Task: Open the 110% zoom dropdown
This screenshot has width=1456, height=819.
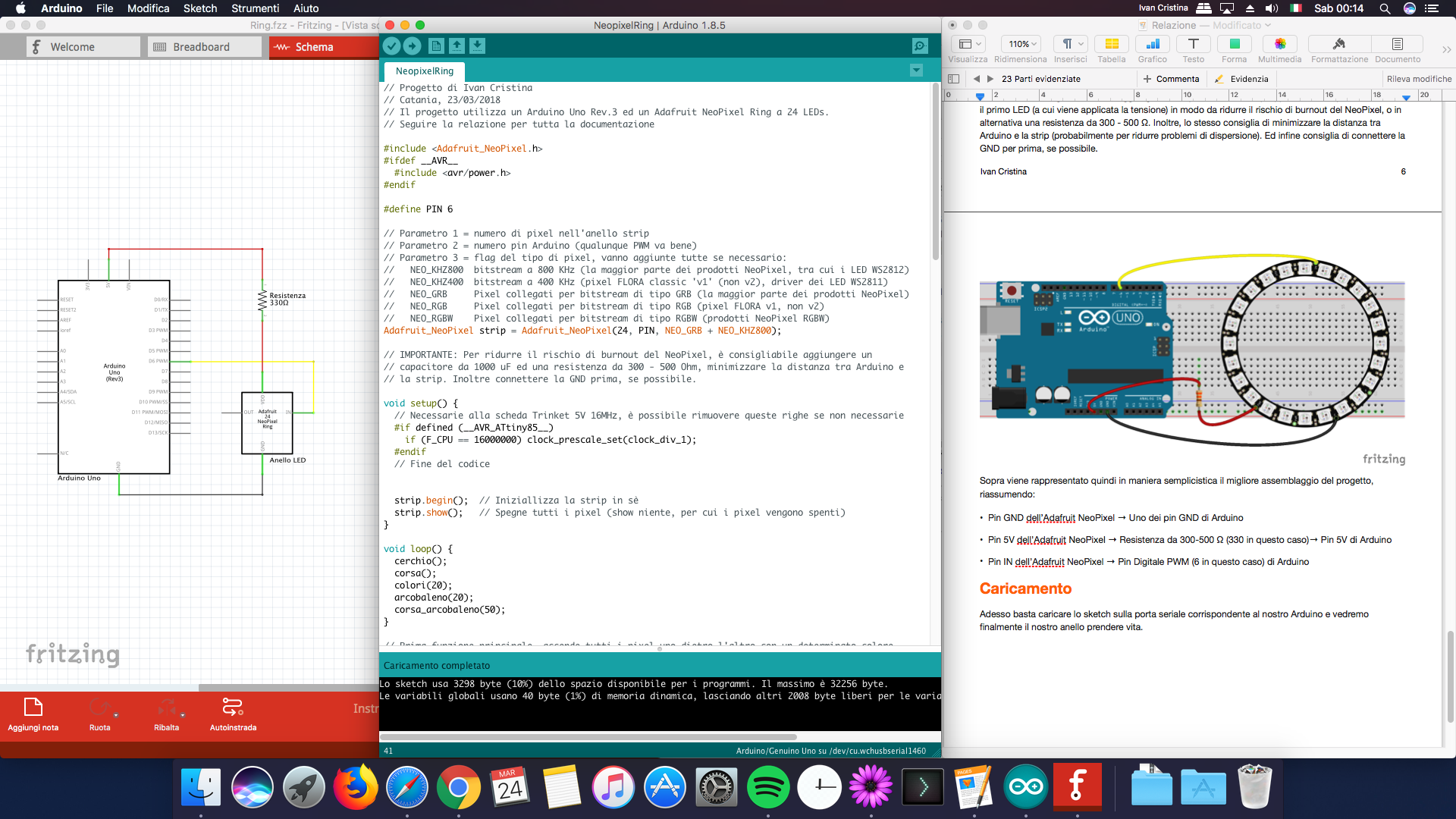Action: point(1021,43)
